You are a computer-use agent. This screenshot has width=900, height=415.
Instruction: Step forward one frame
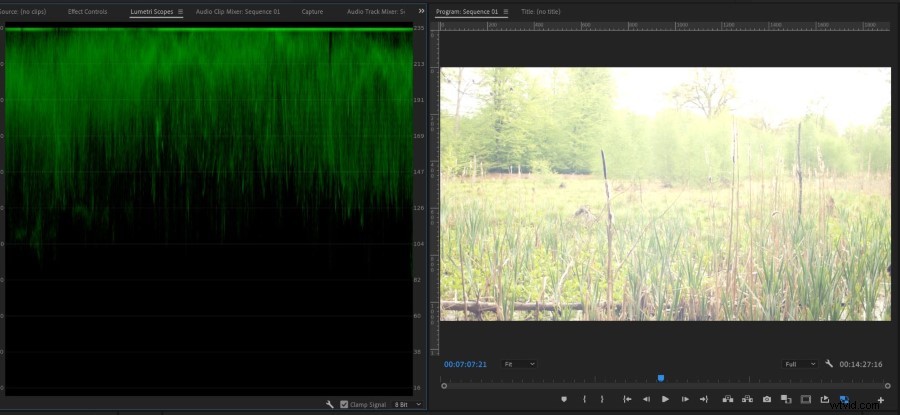(685, 399)
